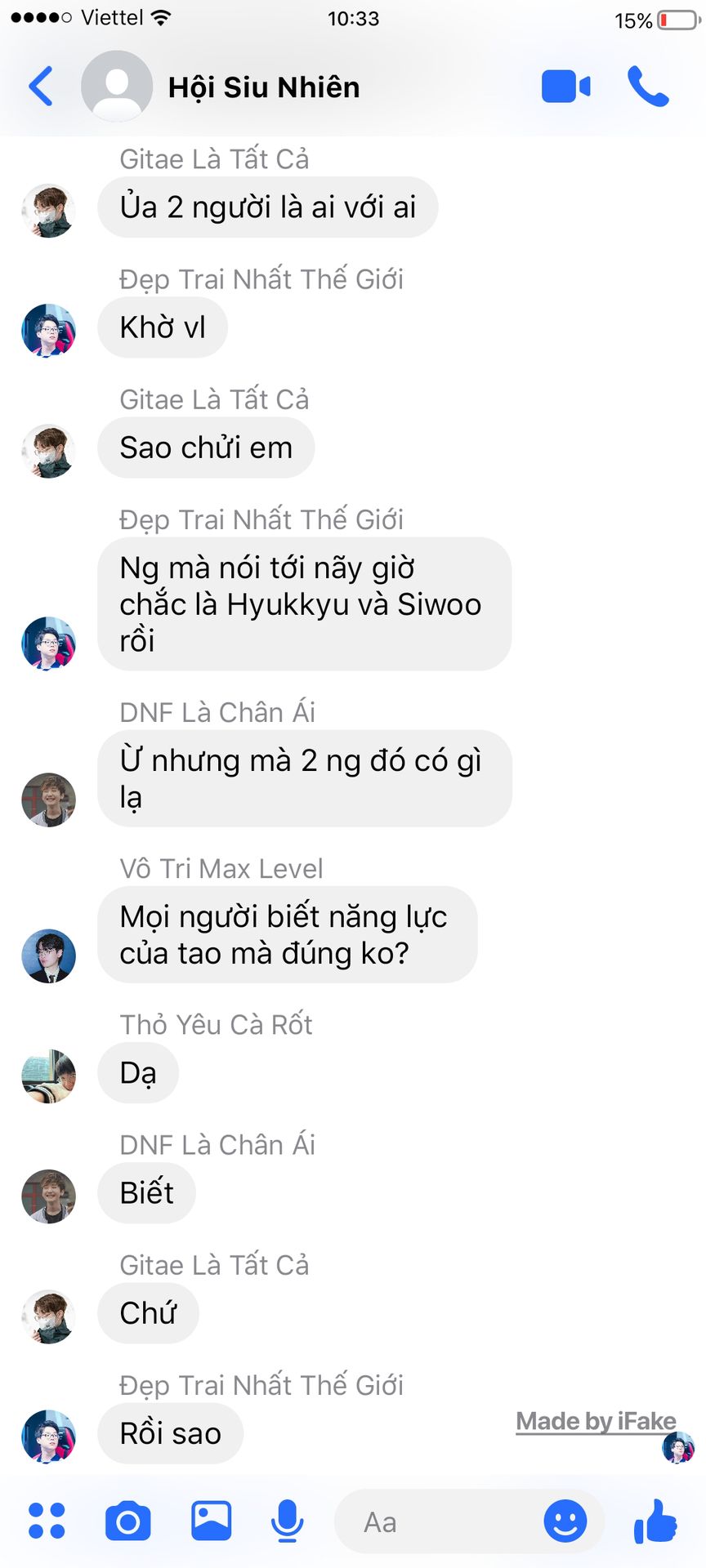The width and height of the screenshot is (706, 1568).
Task: Tap the group profile picture in header
Action: click(117, 86)
